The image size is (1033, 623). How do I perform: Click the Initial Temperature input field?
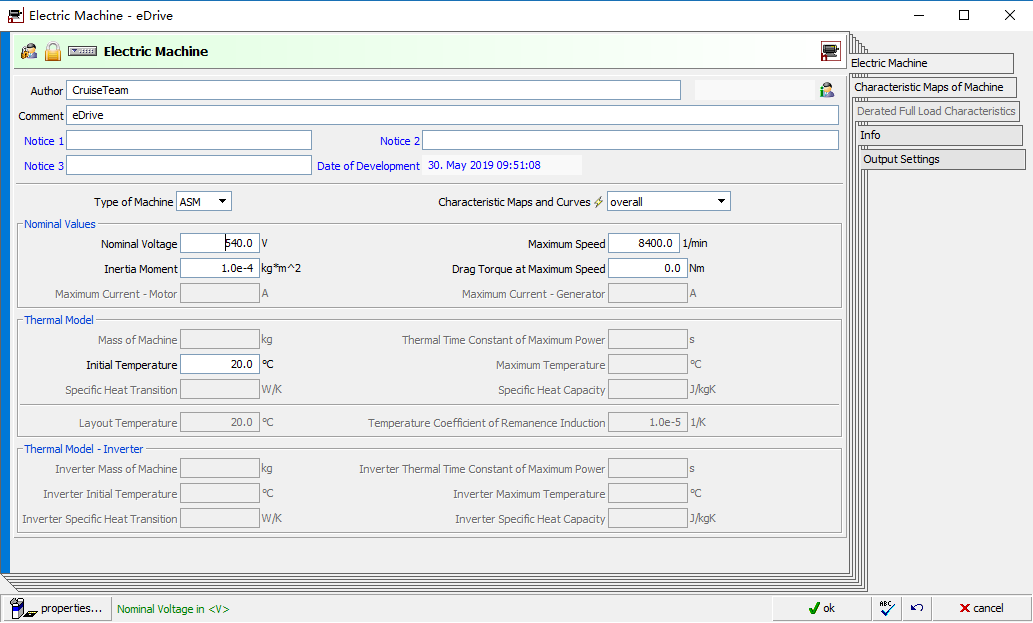point(220,364)
